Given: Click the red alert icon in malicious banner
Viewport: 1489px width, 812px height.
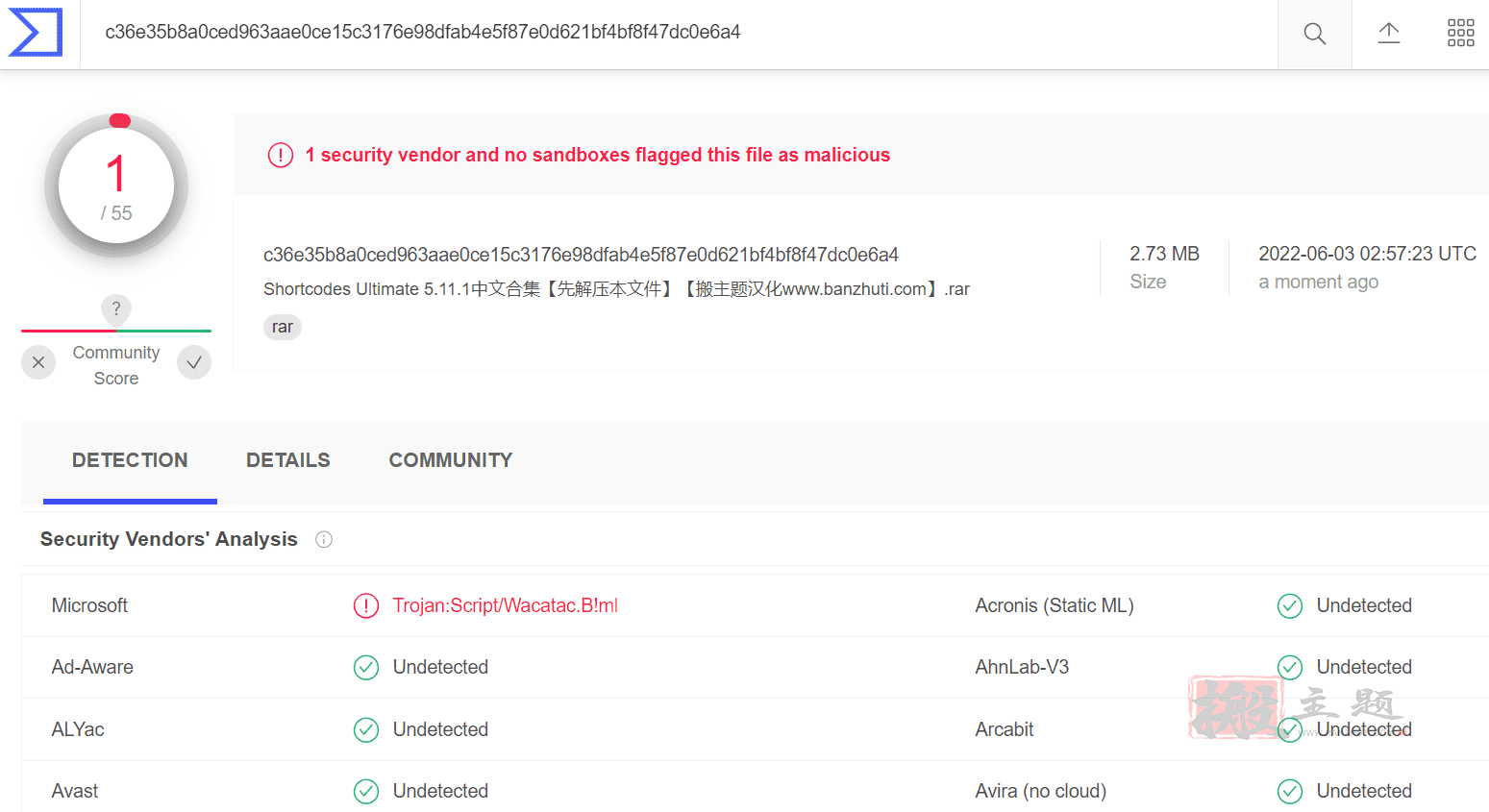Looking at the screenshot, I should click(x=281, y=155).
